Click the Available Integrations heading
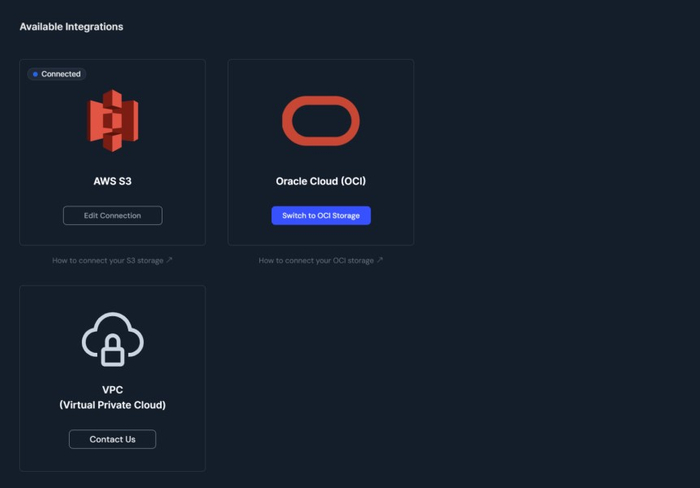Screen dimensions: 700x488 [71, 27]
